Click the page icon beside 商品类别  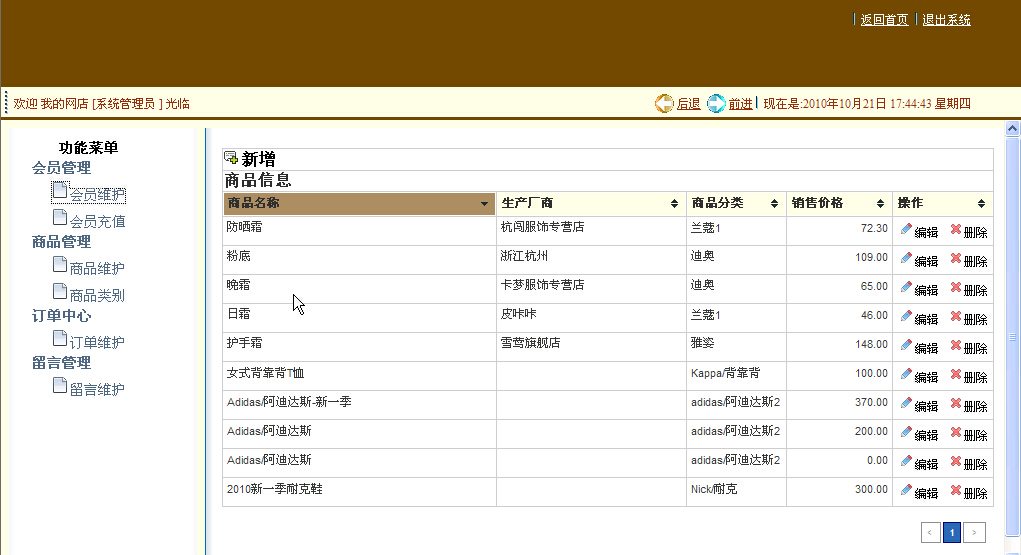(x=59, y=291)
